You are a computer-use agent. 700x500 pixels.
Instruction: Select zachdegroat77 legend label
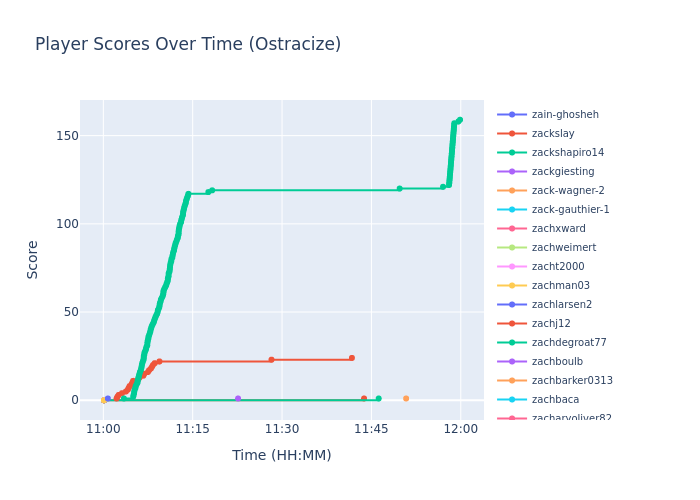pos(569,343)
